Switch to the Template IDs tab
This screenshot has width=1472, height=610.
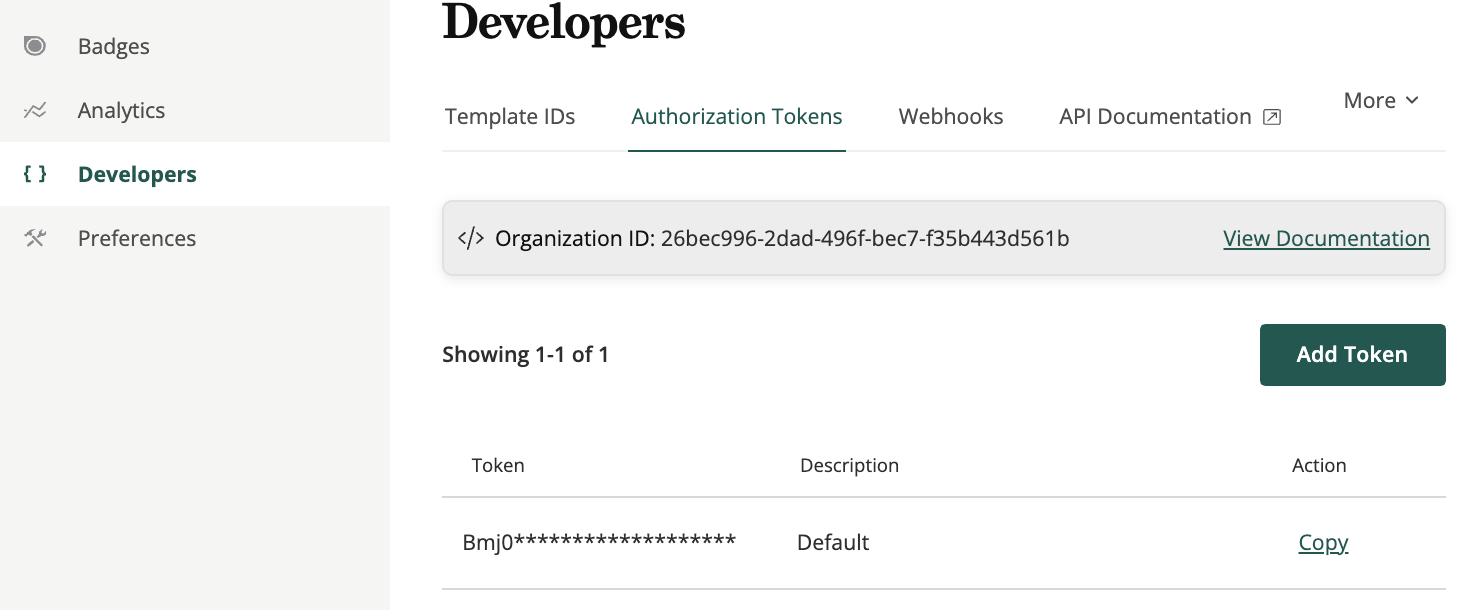coord(510,117)
